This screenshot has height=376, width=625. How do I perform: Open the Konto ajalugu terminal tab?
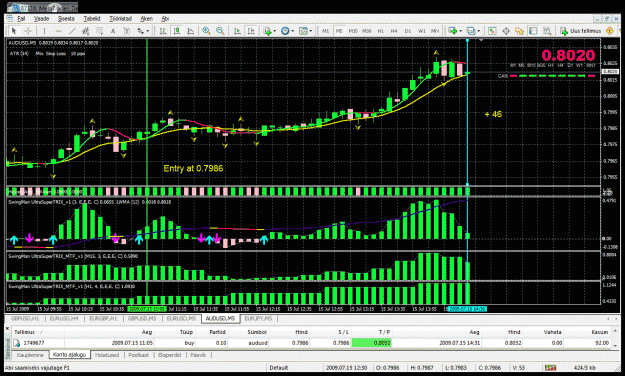(69, 355)
